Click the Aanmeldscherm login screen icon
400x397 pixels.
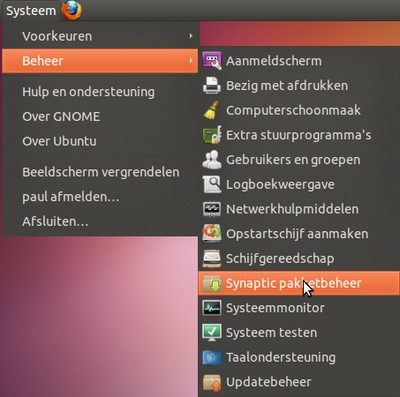(212, 61)
